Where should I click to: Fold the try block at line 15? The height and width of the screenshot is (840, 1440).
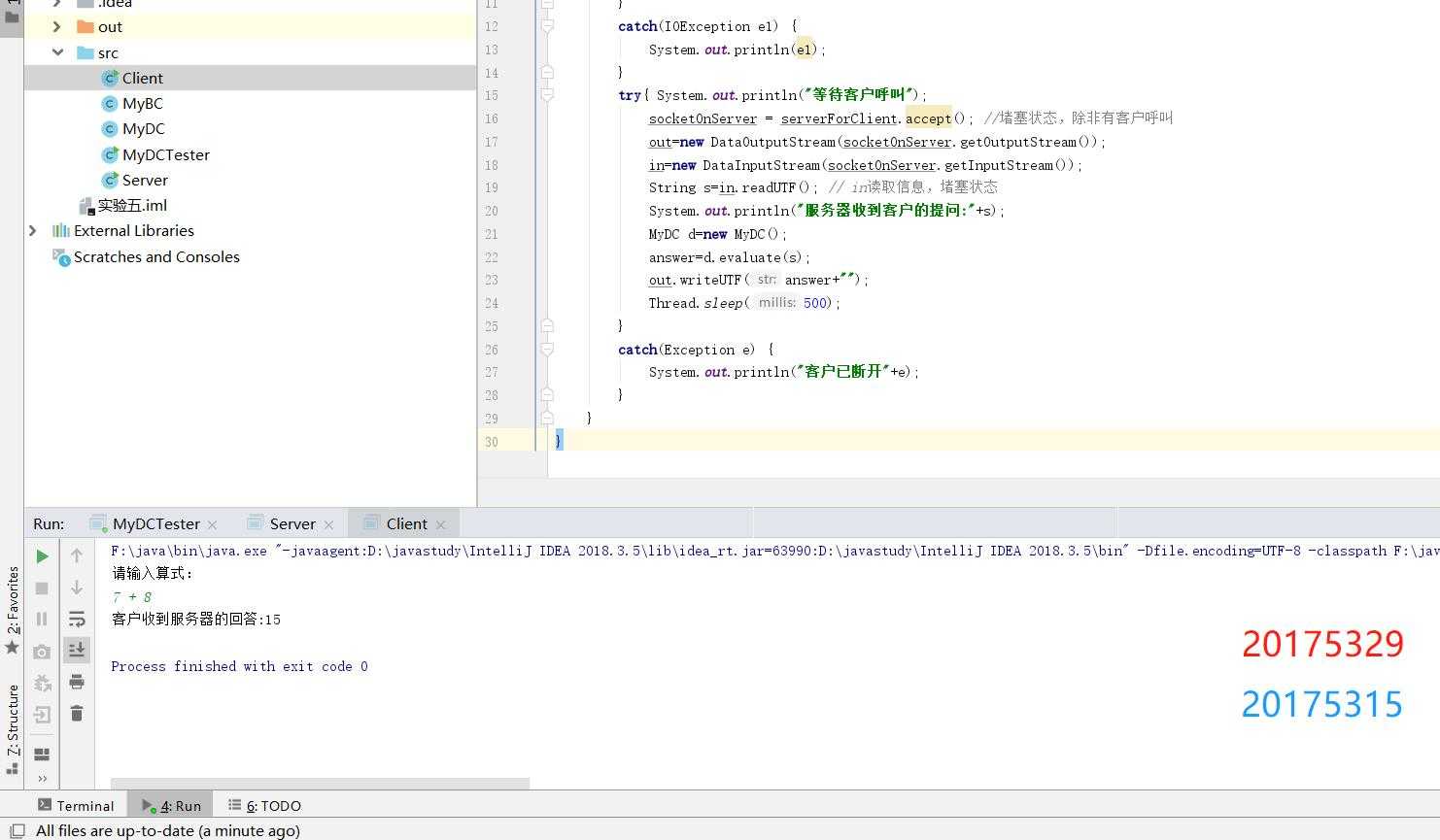coord(547,95)
